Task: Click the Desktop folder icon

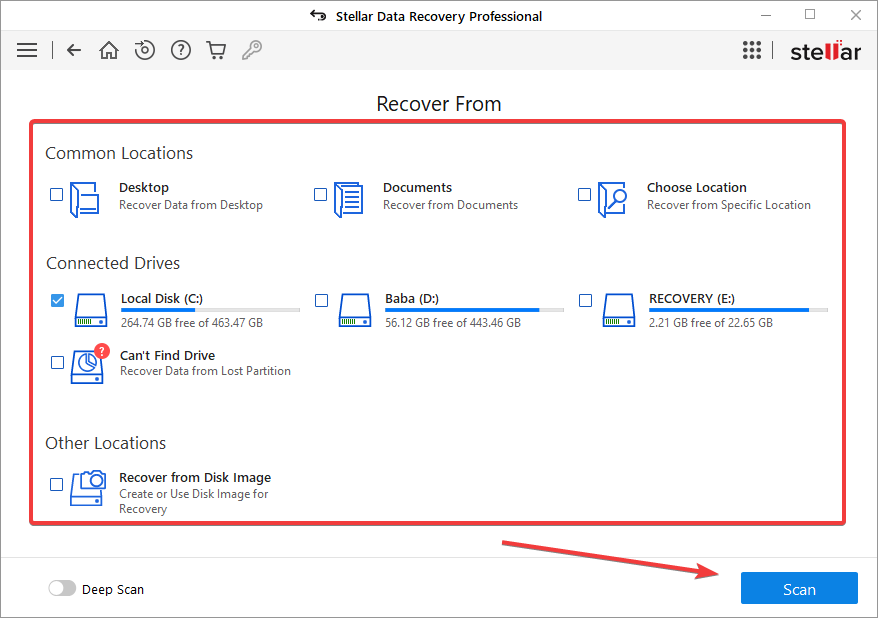Action: (85, 199)
